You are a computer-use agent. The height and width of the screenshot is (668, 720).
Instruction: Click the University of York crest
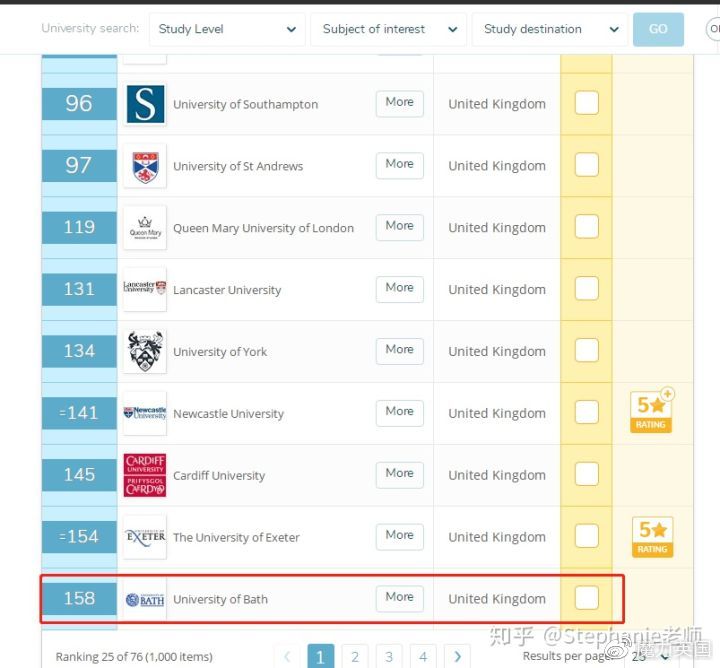pos(145,351)
